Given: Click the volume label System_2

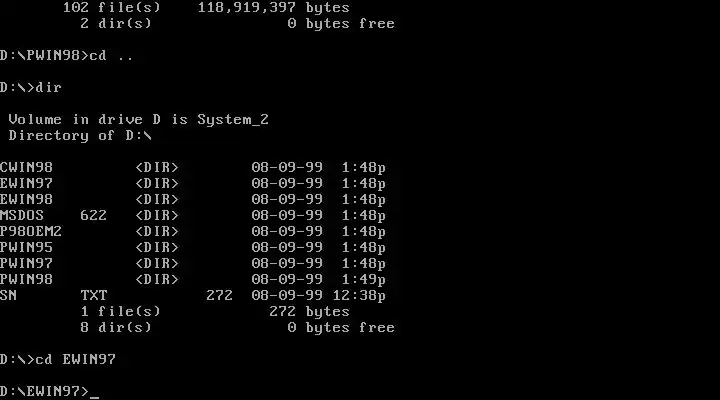Looking at the screenshot, I should (233, 120).
